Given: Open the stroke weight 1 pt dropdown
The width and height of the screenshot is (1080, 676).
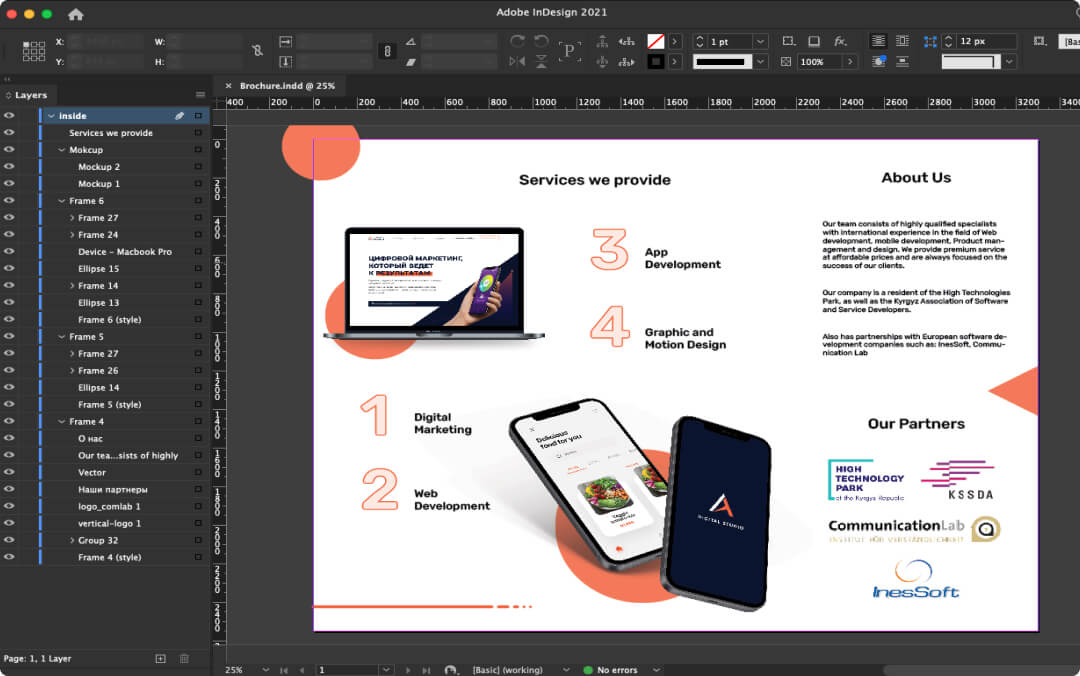Looking at the screenshot, I should [x=760, y=42].
